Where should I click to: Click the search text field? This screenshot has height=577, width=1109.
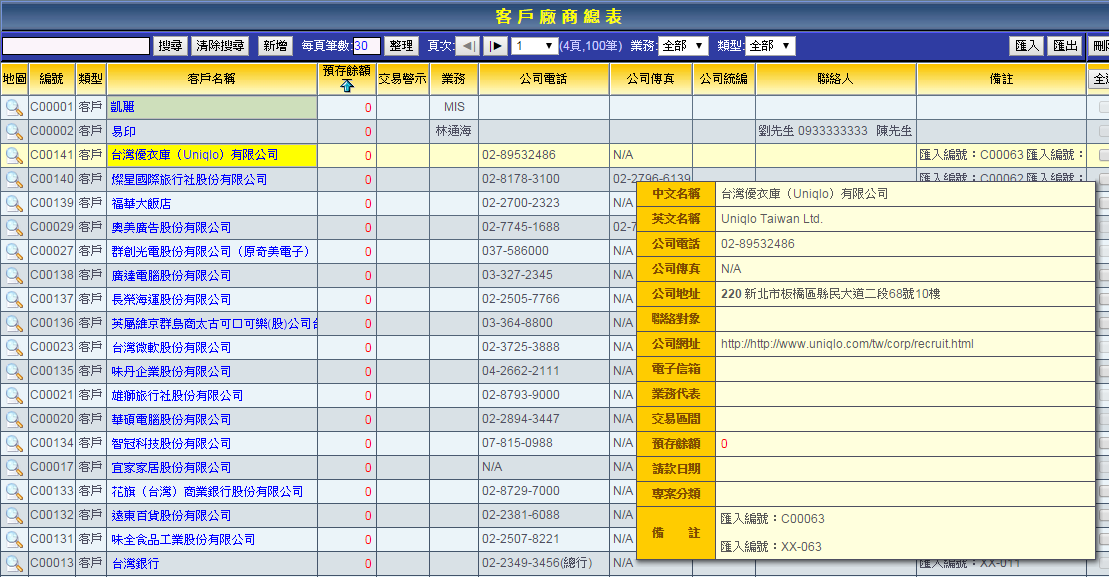(76, 46)
